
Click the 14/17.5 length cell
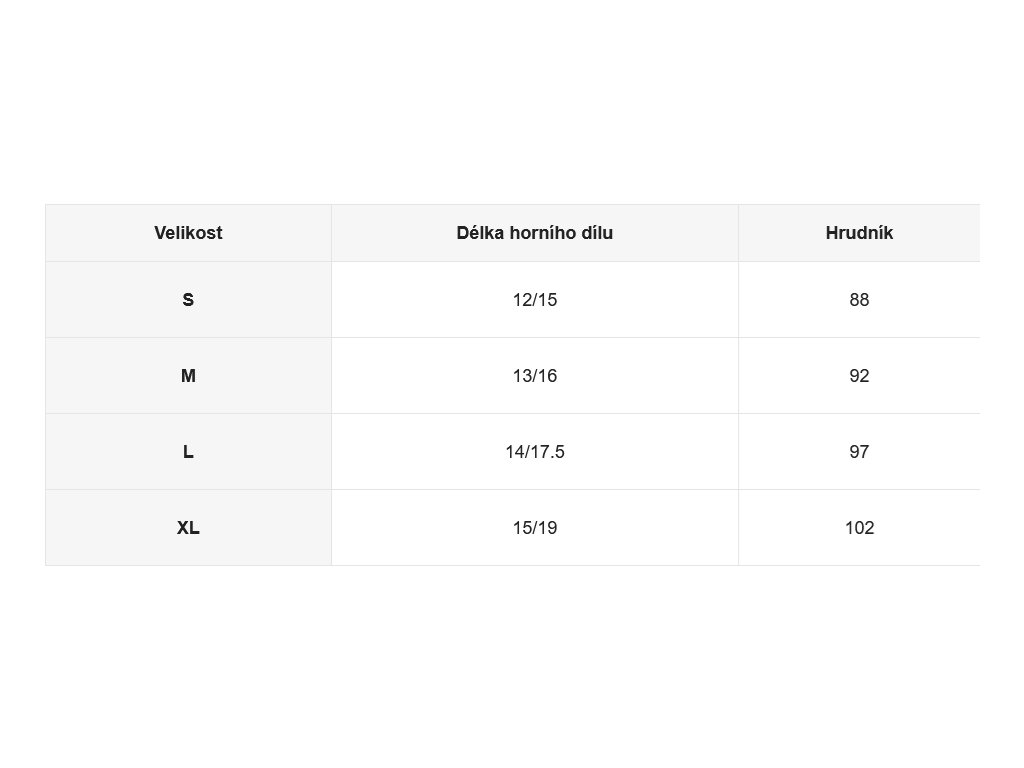535,451
